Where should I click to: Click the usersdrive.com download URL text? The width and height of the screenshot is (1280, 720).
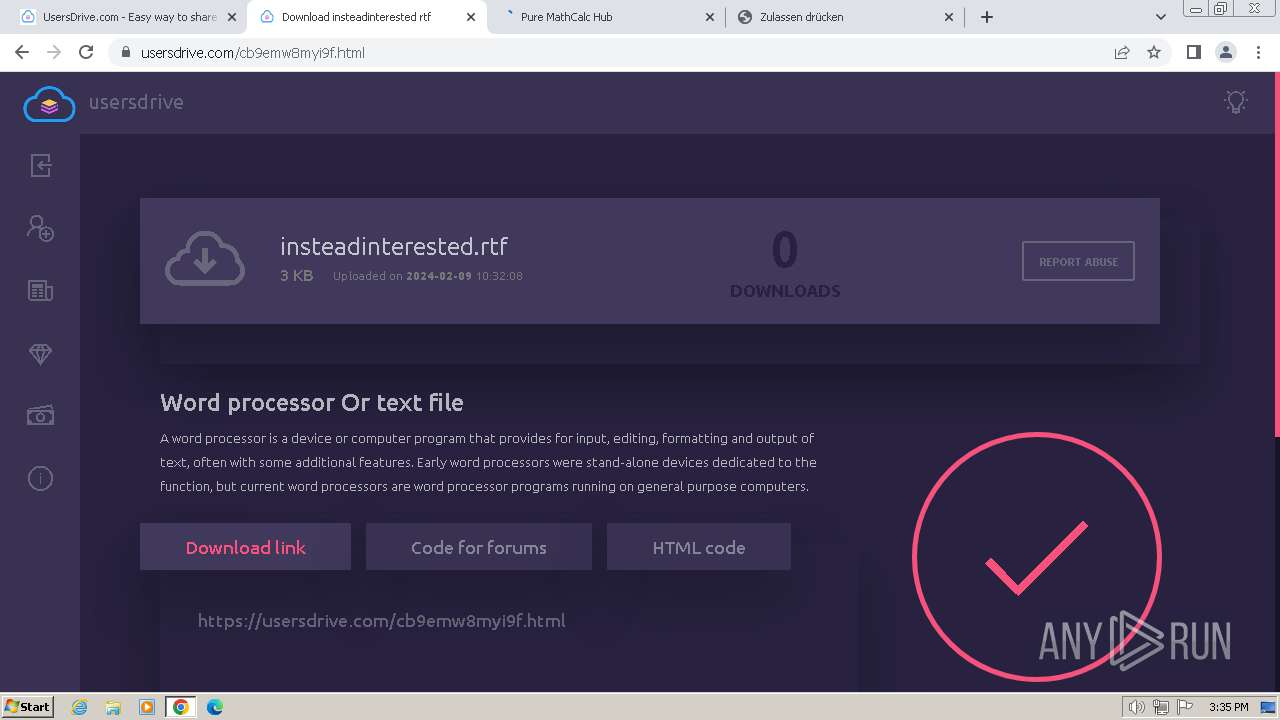pyautogui.click(x=381, y=621)
